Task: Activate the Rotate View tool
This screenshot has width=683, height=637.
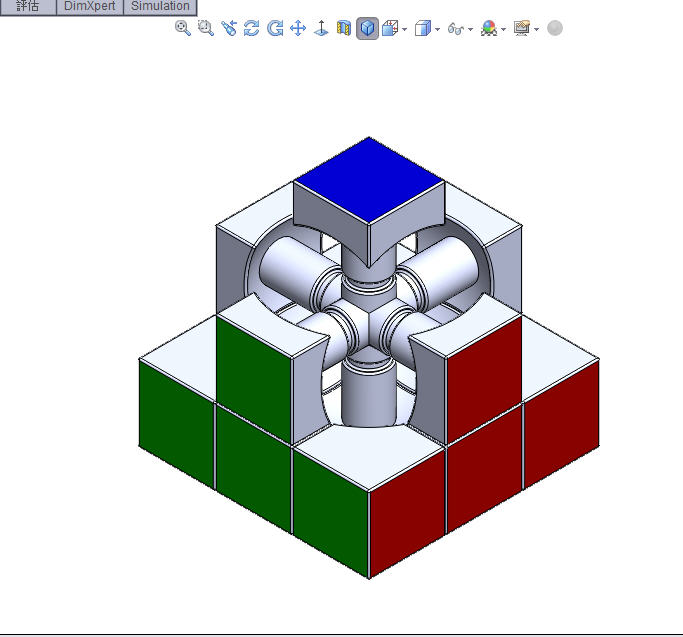Action: pyautogui.click(x=252, y=28)
